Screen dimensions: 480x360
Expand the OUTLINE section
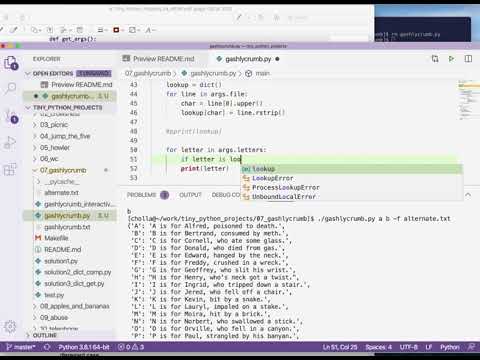70,335
